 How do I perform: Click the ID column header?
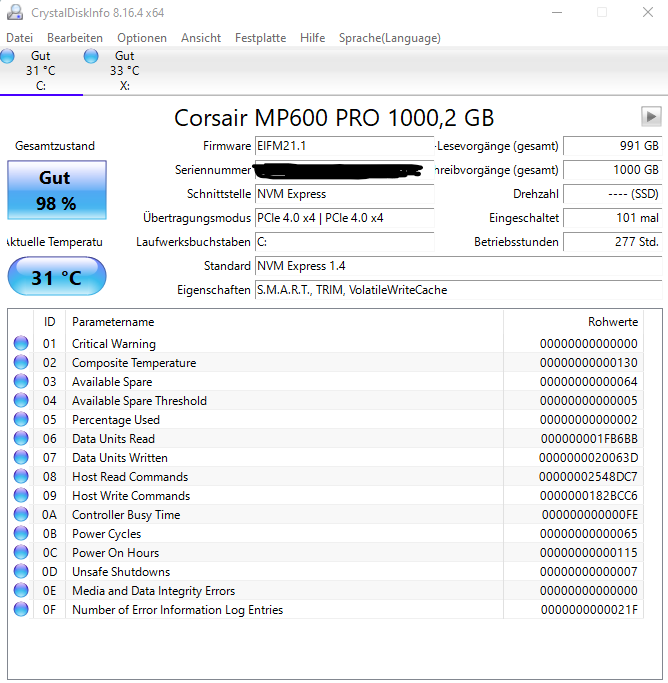[x=50, y=322]
